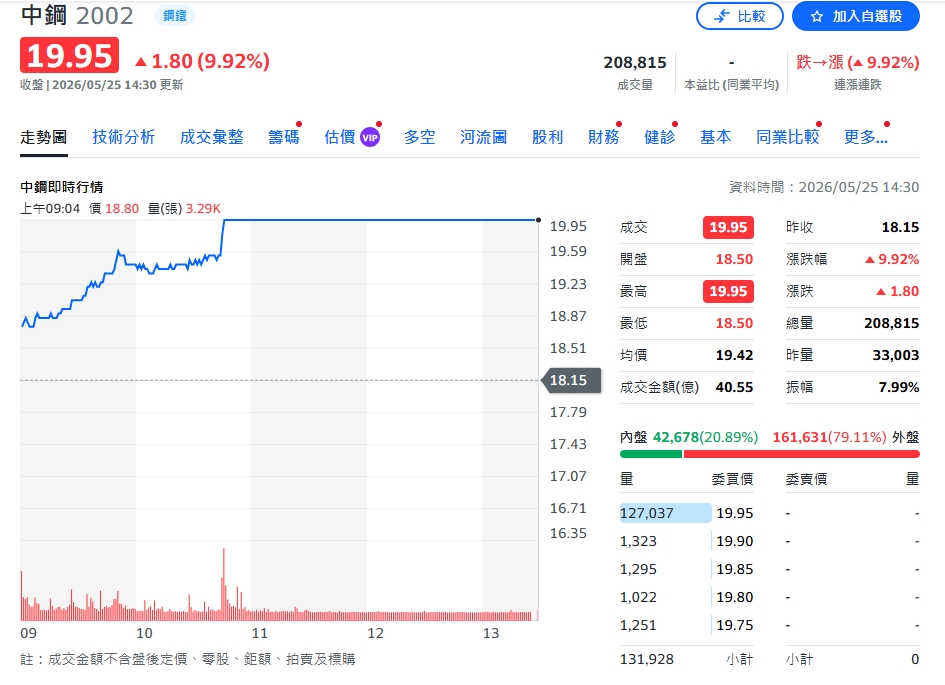Click the 19.75 bid price row
Viewport: 945px width, 685px height.
pyautogui.click(x=735, y=625)
